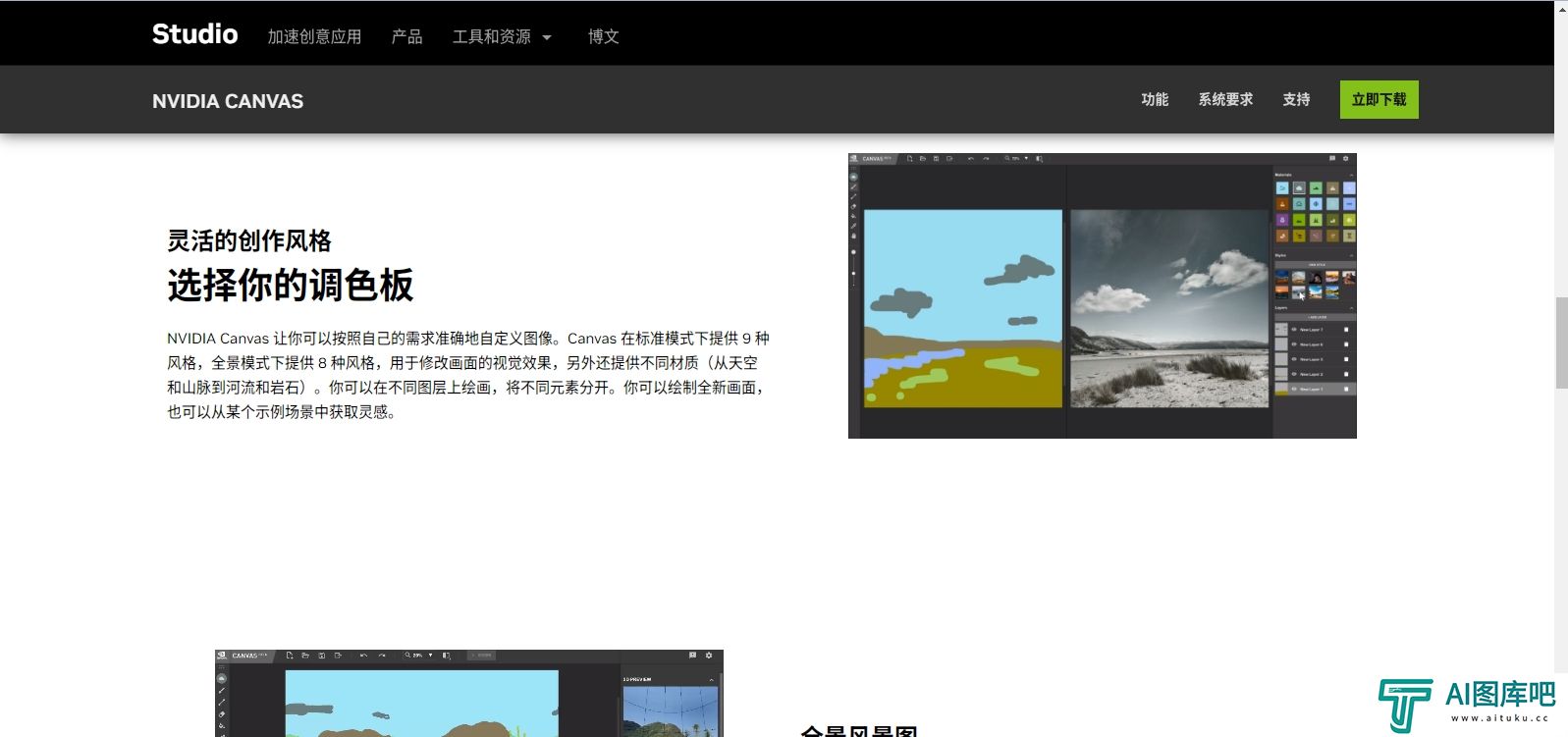
Task: Select the eraser tool in lower Canvas screenshot
Action: [x=222, y=713]
